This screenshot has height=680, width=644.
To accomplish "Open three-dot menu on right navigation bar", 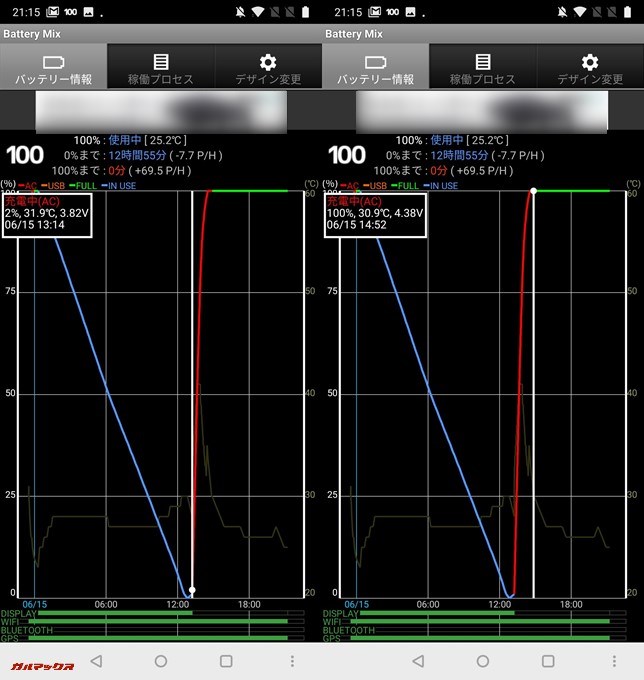I will tap(614, 661).
